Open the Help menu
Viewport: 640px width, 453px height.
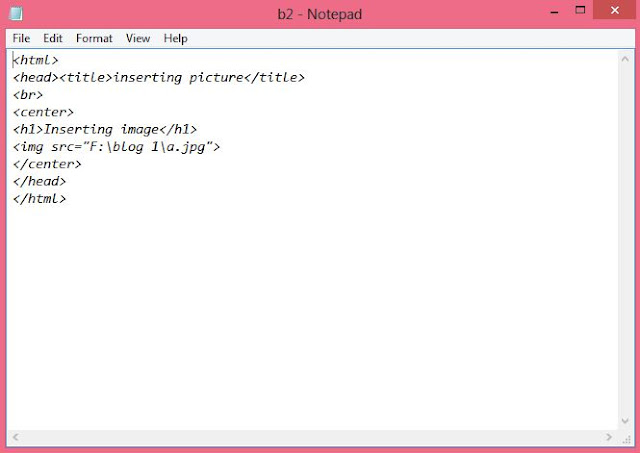click(x=176, y=38)
